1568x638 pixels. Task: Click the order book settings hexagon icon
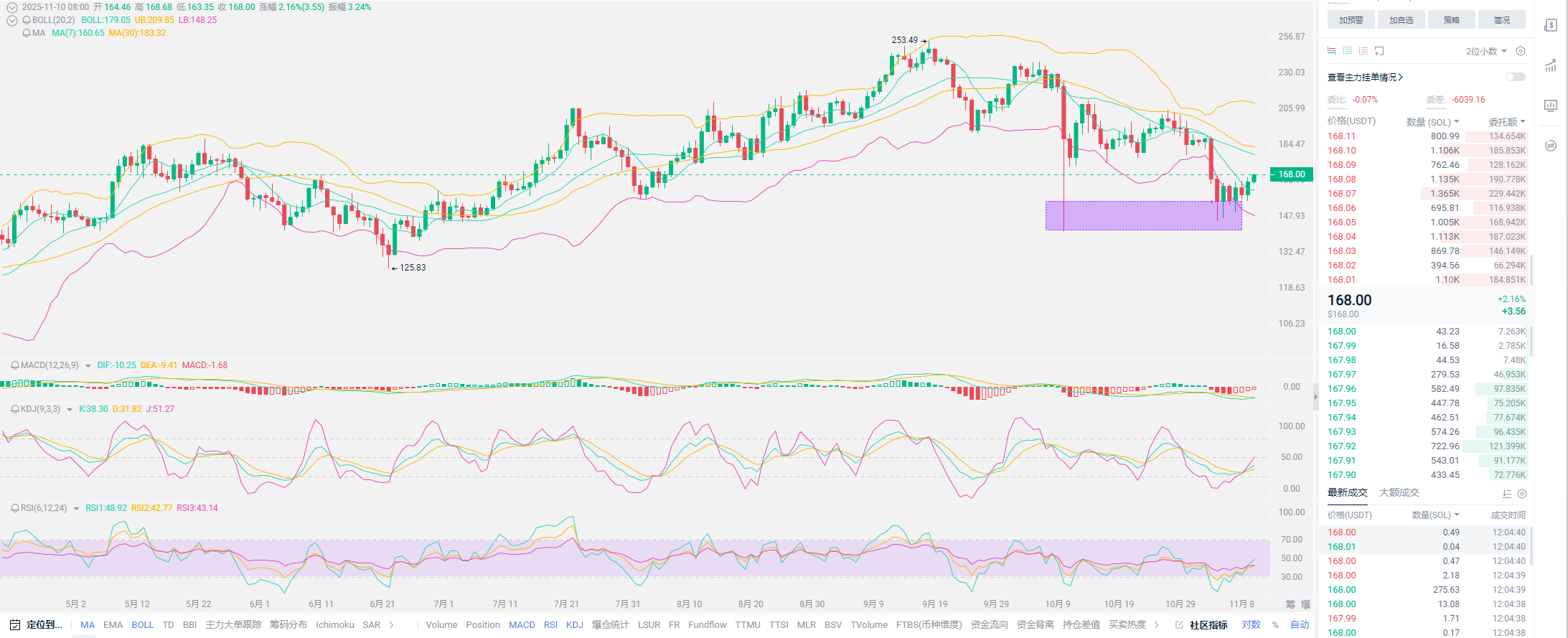(1520, 51)
